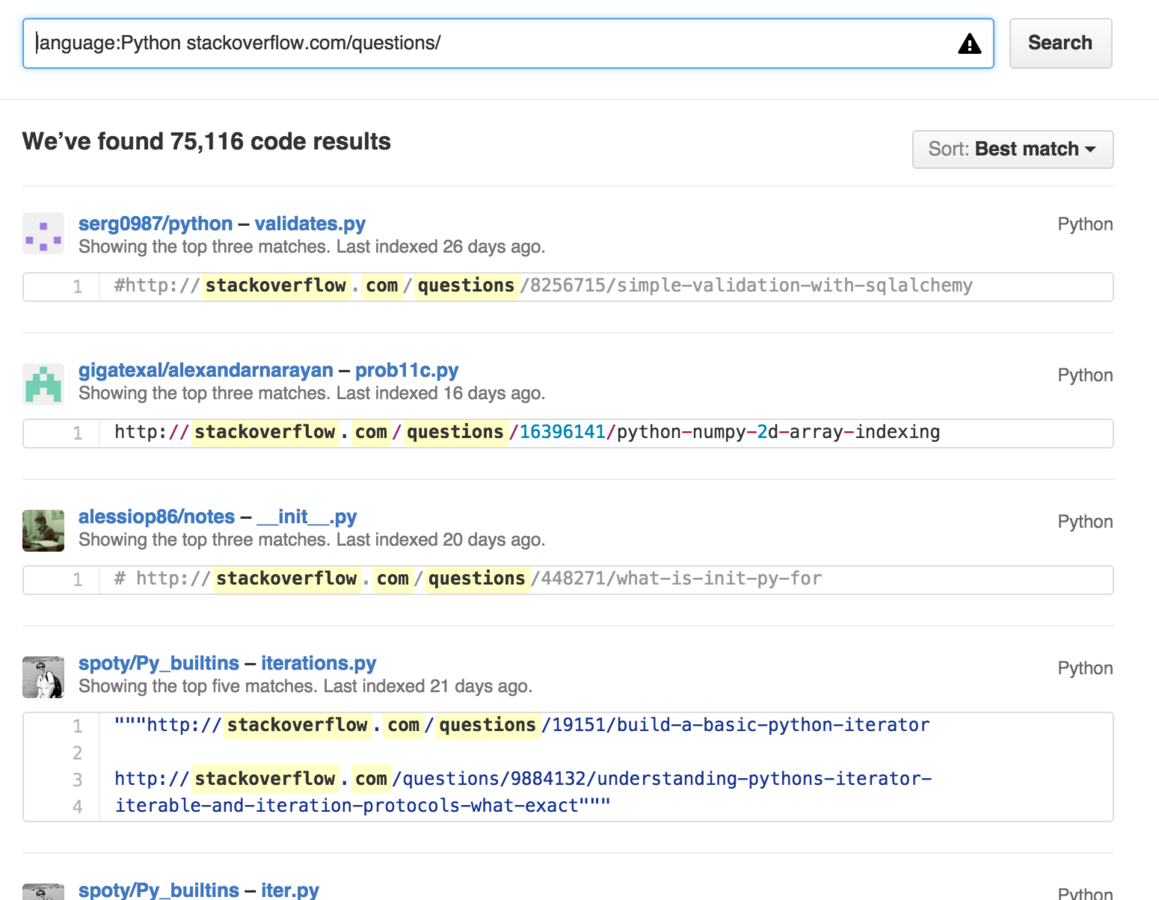Open the iterations.py file link
1159x900 pixels.
point(319,663)
